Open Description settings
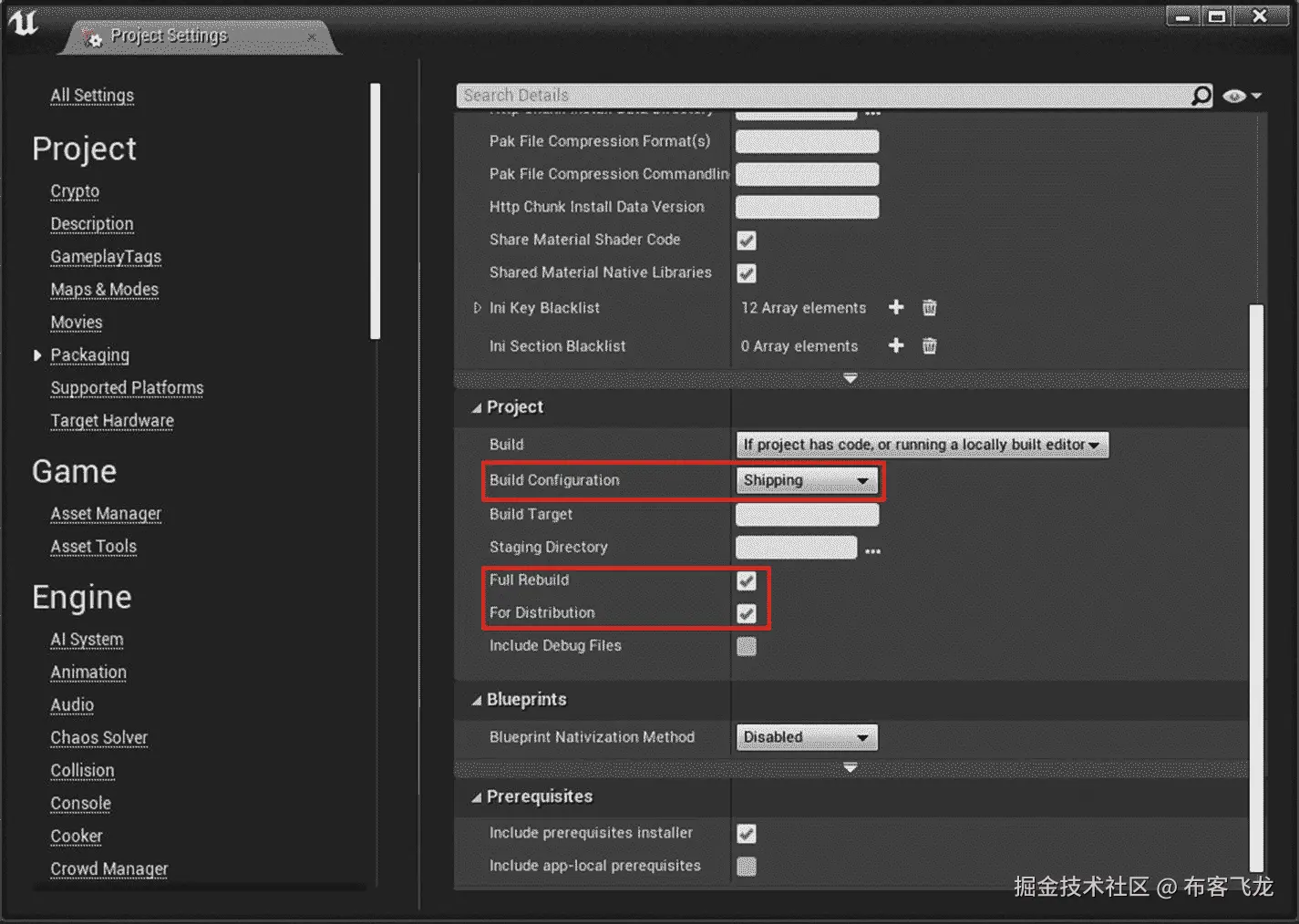 [x=92, y=224]
